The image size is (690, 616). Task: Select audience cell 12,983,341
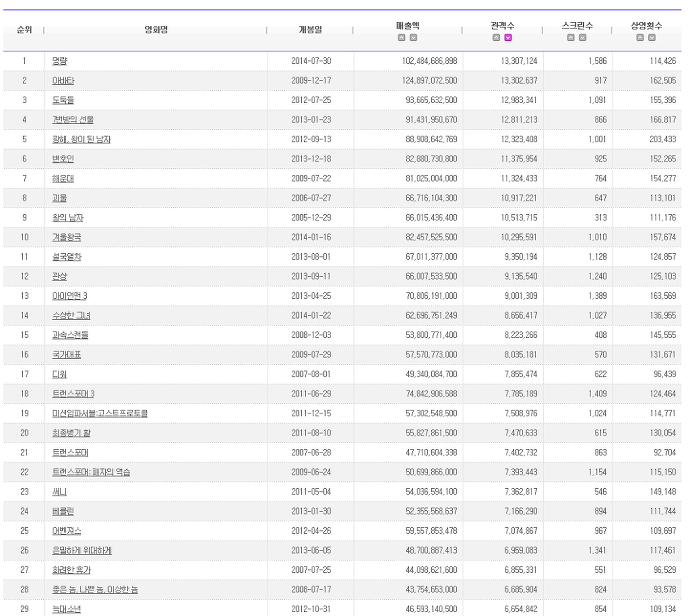click(x=519, y=100)
